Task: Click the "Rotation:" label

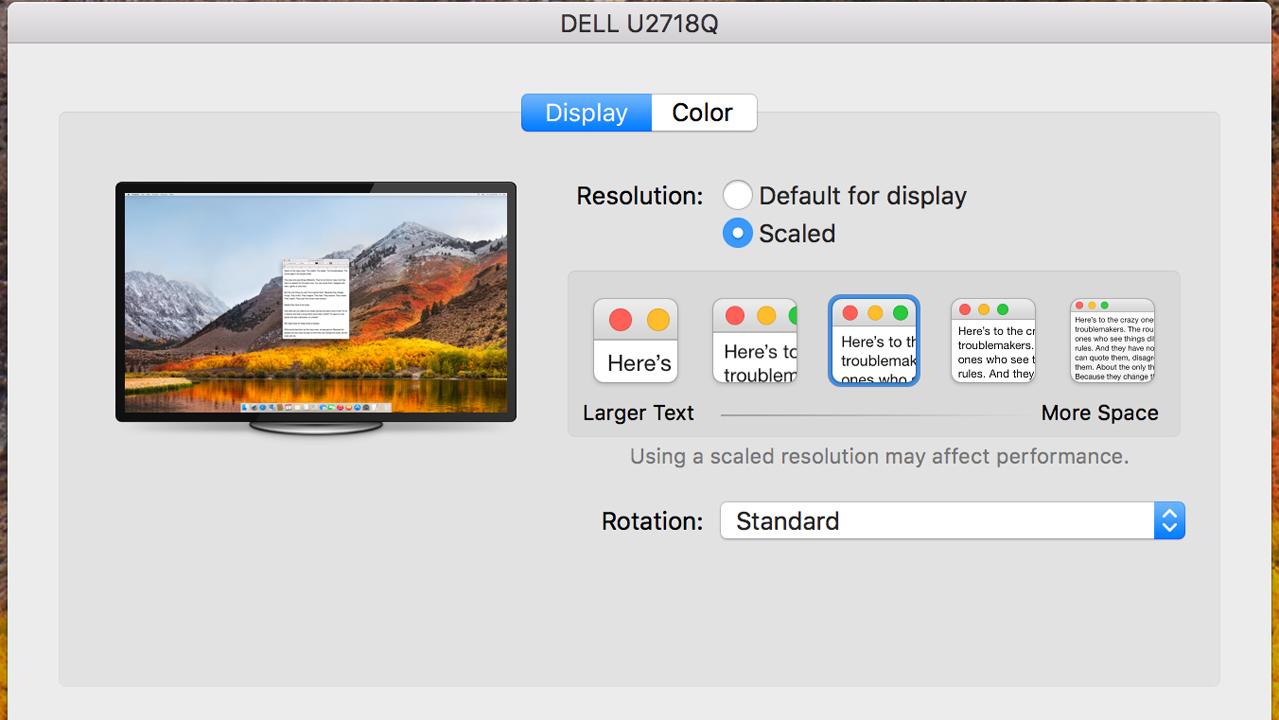Action: 652,521
